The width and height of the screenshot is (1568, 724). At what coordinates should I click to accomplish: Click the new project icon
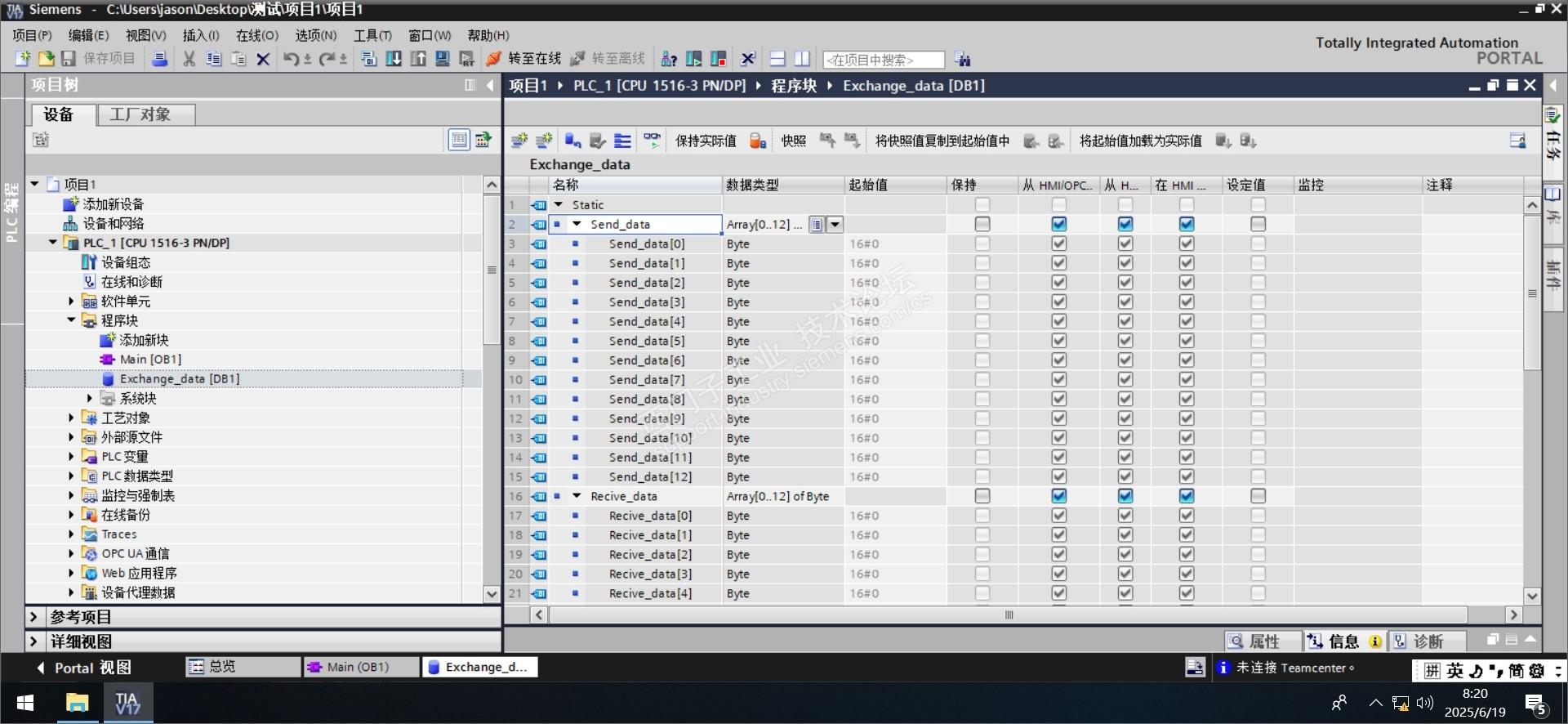(23, 59)
